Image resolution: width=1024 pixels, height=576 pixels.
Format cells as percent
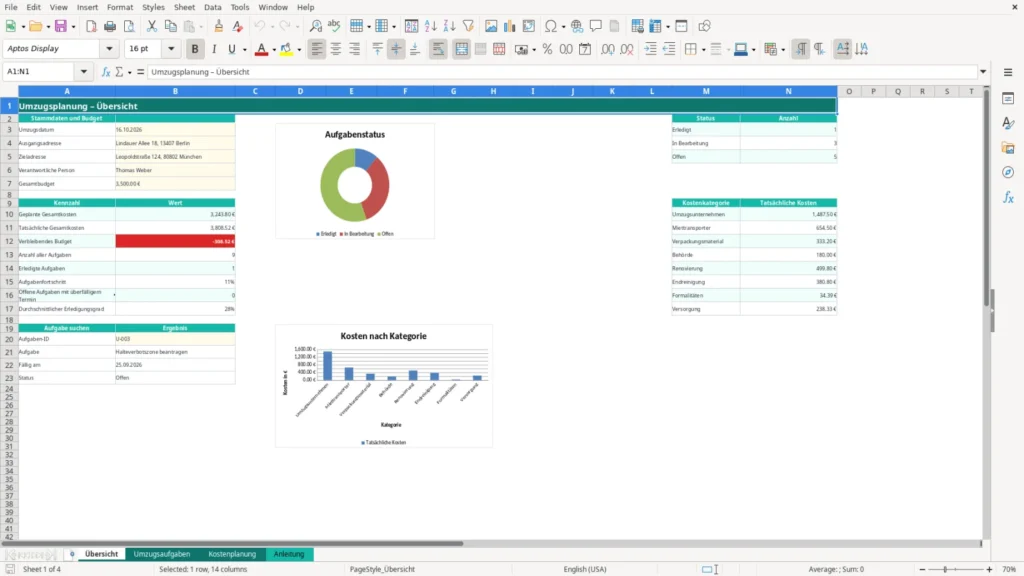547,49
